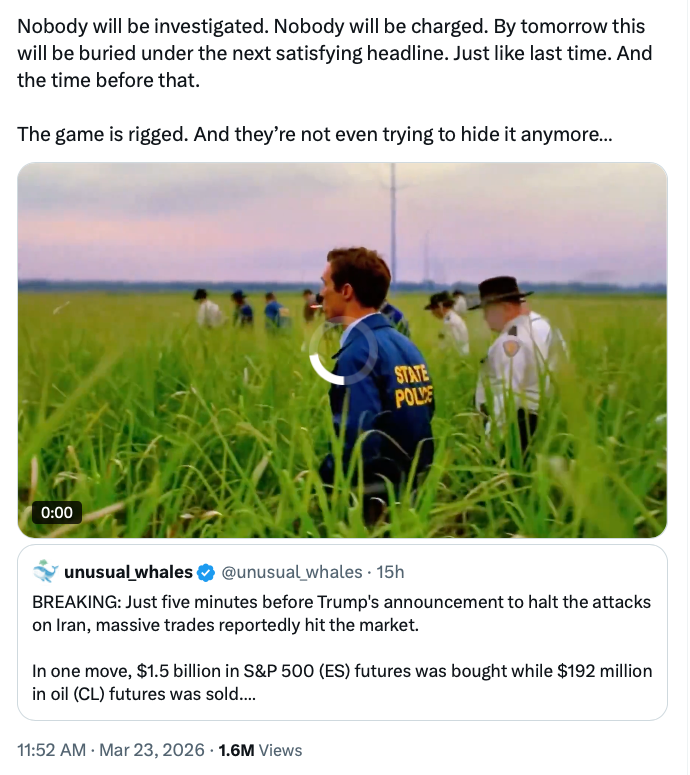Open the quoted post's BREAKING paragraph
The height and width of the screenshot is (775, 690).
coord(341,613)
